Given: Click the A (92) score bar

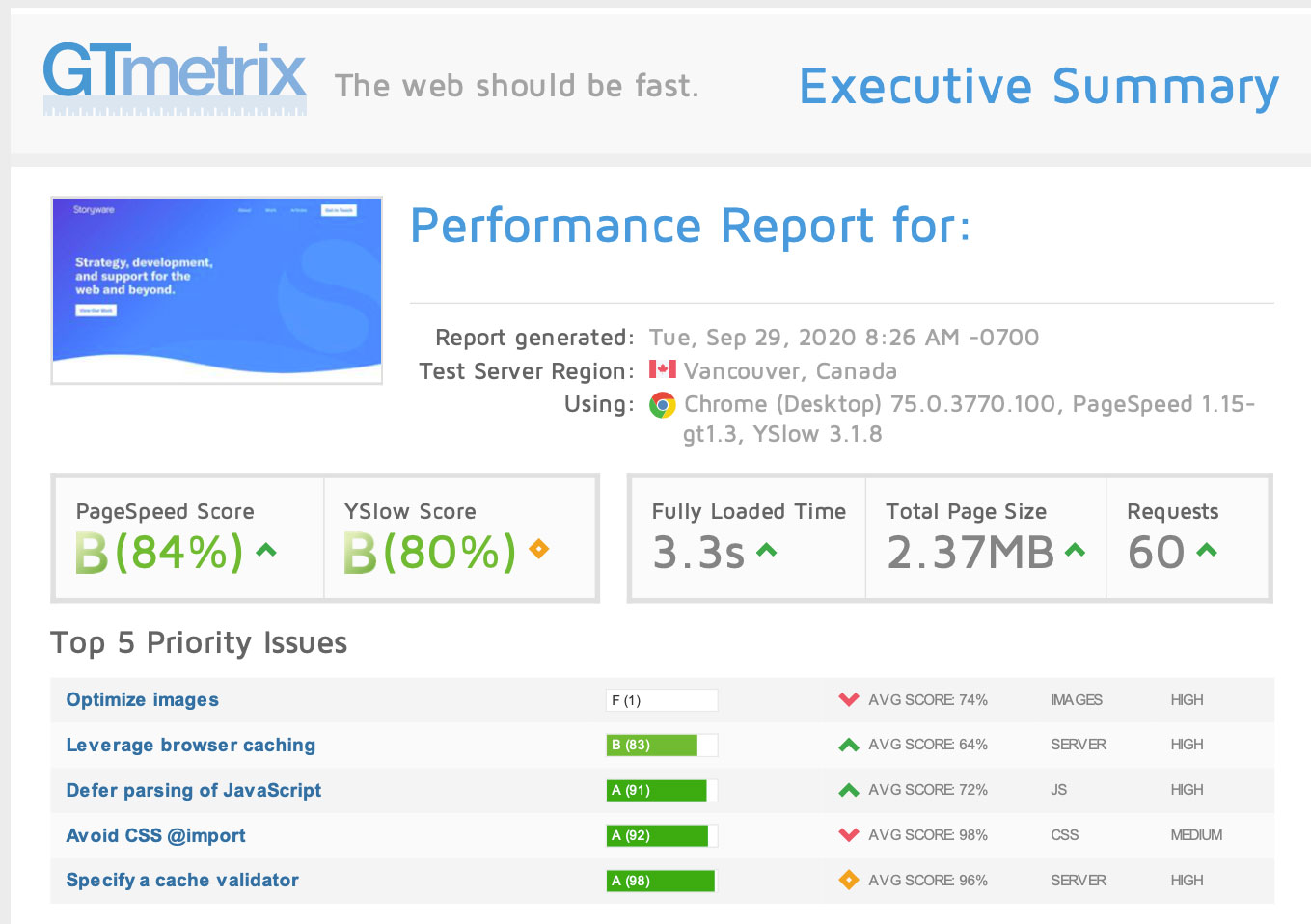Looking at the screenshot, I should [x=662, y=835].
